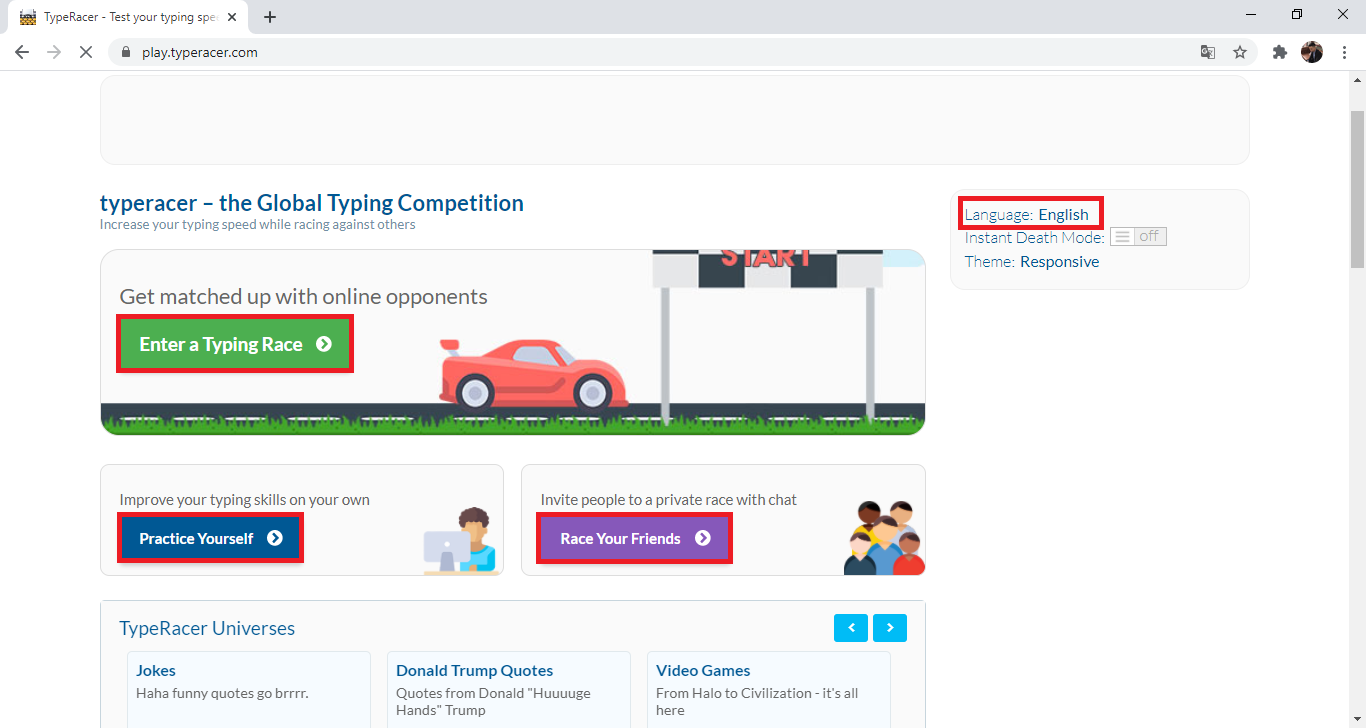Bookmark this page with the star icon
Viewport: 1366px width, 728px height.
click(x=1240, y=52)
